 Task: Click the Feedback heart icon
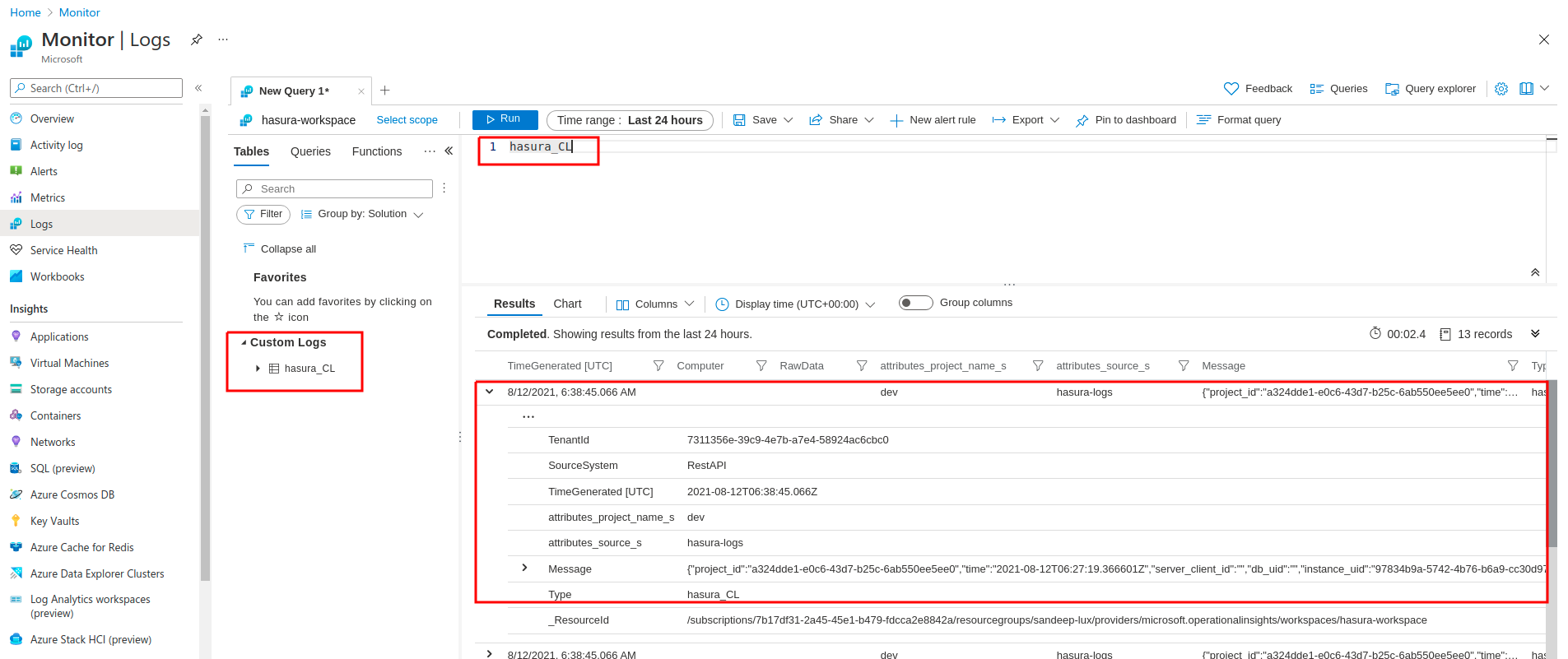tap(1231, 89)
